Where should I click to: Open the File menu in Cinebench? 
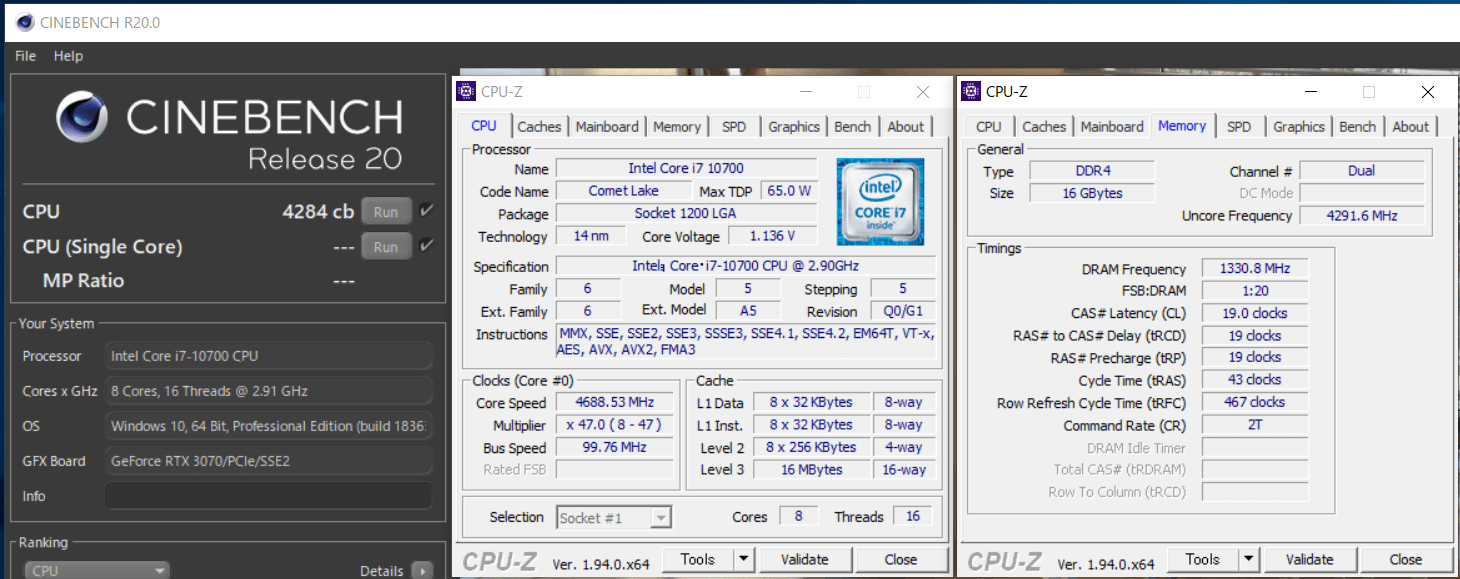click(x=25, y=56)
